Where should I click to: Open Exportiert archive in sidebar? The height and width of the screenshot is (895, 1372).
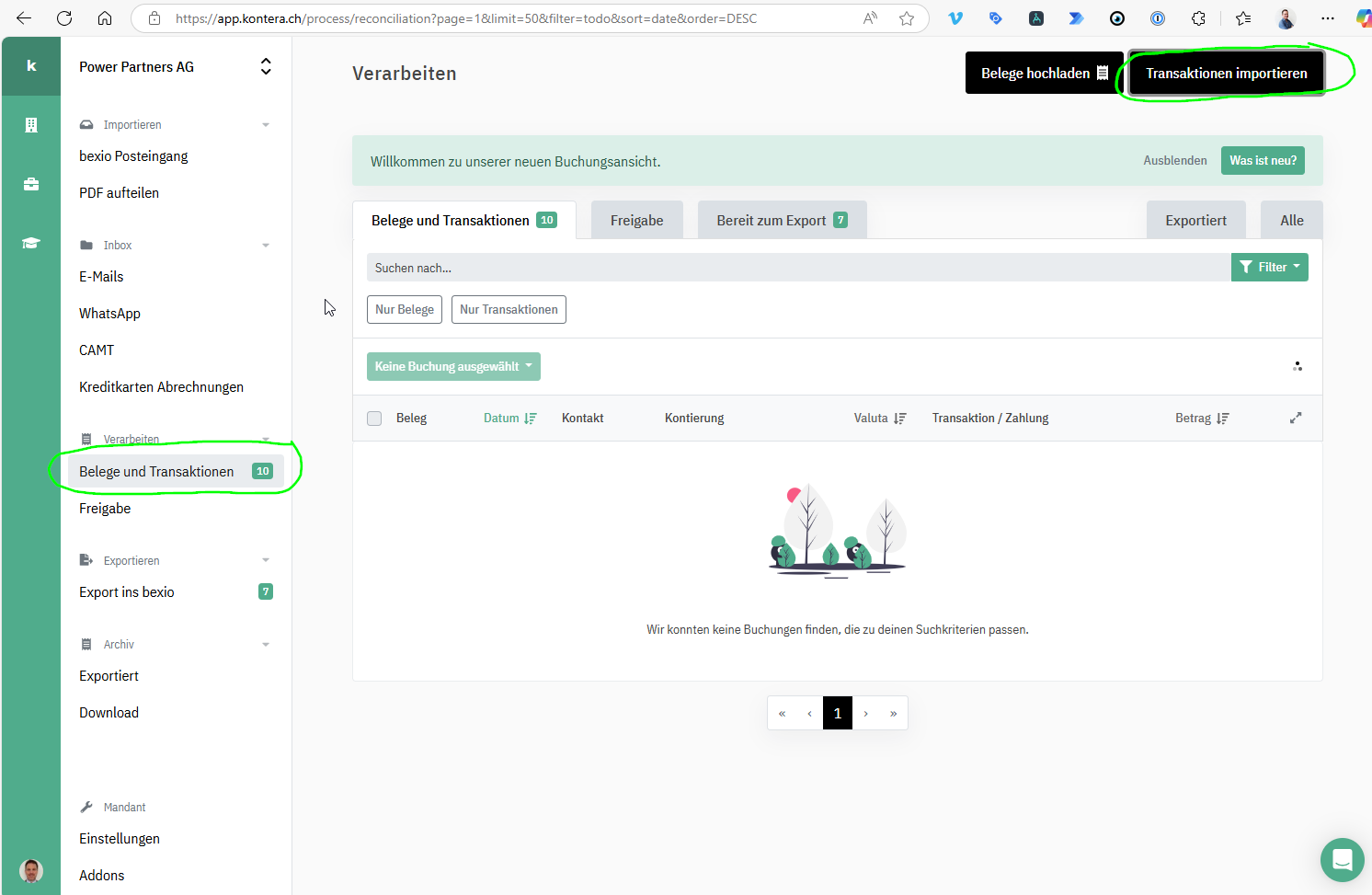click(109, 676)
